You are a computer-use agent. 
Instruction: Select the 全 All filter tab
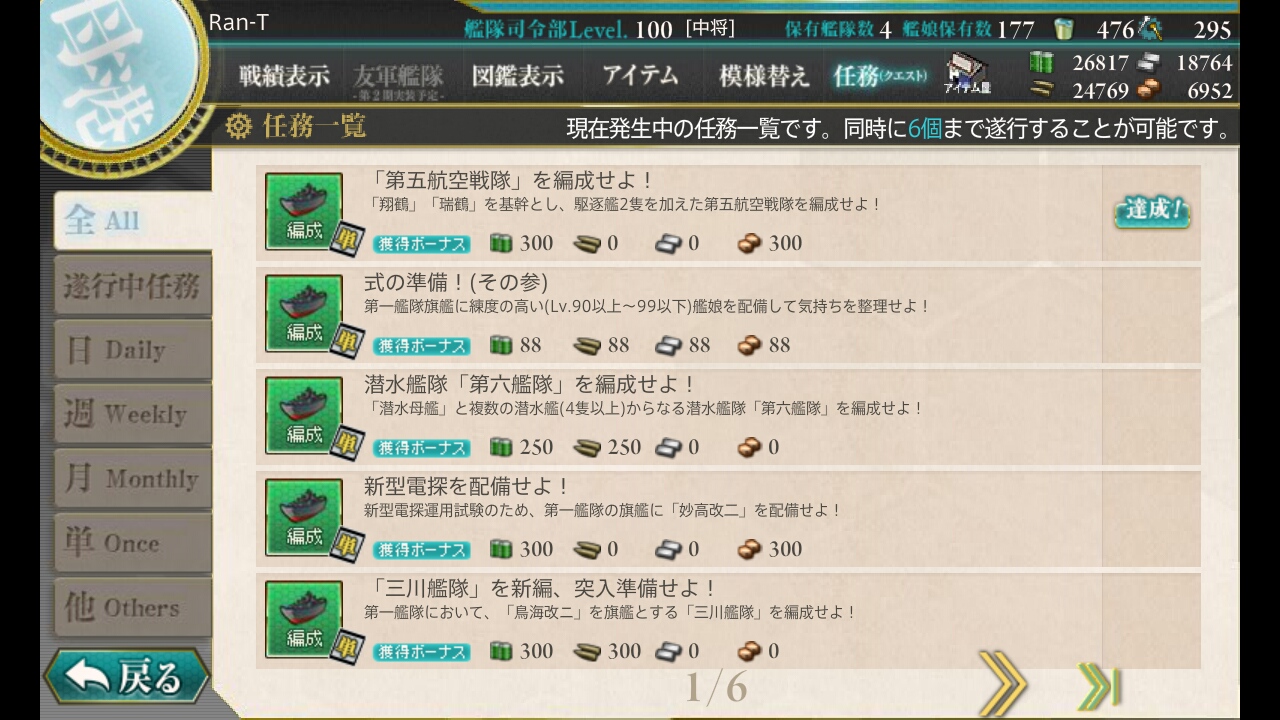point(132,220)
